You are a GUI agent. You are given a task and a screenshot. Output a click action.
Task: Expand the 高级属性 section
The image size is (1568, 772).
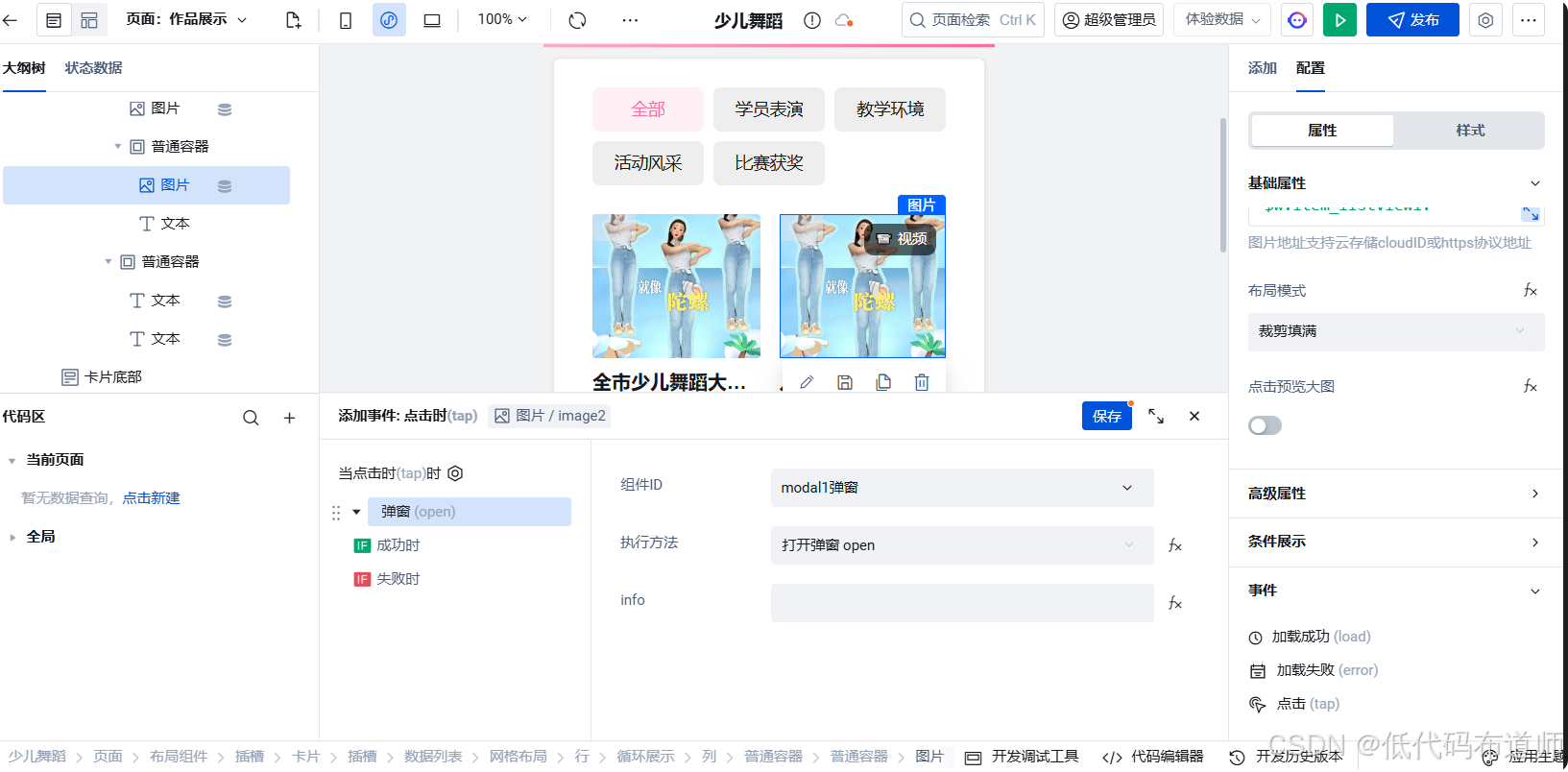[1534, 494]
